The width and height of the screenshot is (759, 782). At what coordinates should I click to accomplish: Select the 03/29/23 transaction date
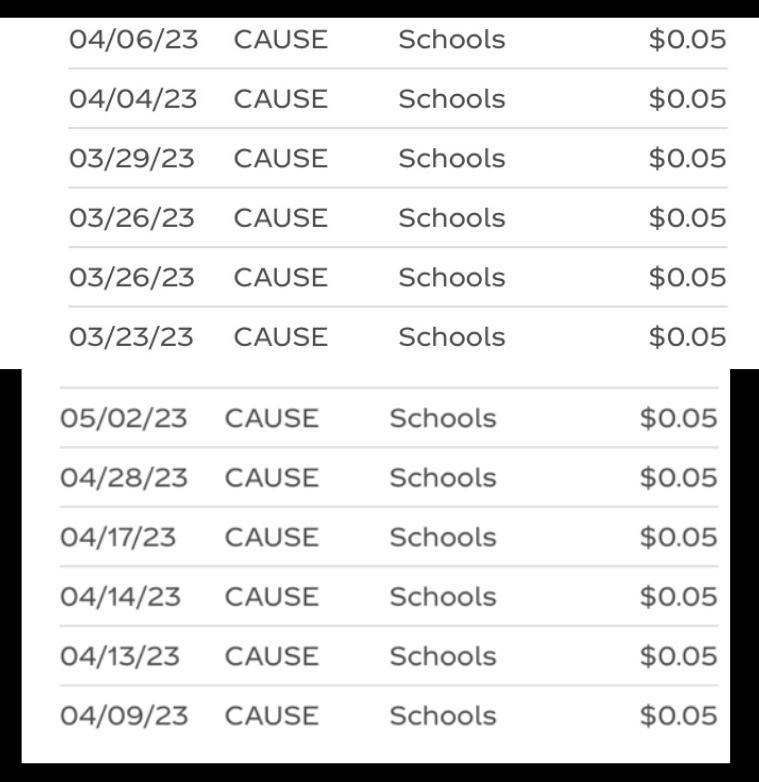pos(131,159)
